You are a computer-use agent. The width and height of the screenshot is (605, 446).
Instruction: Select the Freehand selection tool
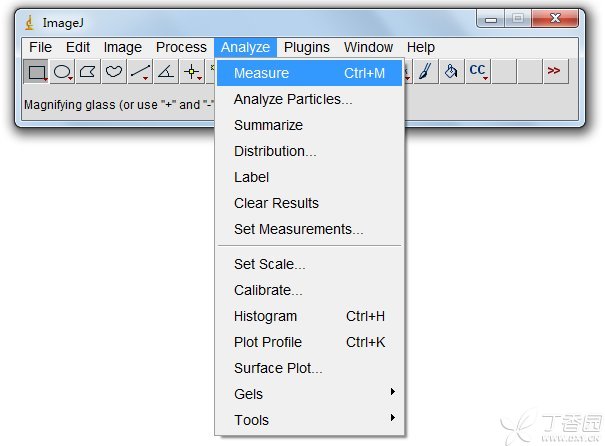point(114,71)
